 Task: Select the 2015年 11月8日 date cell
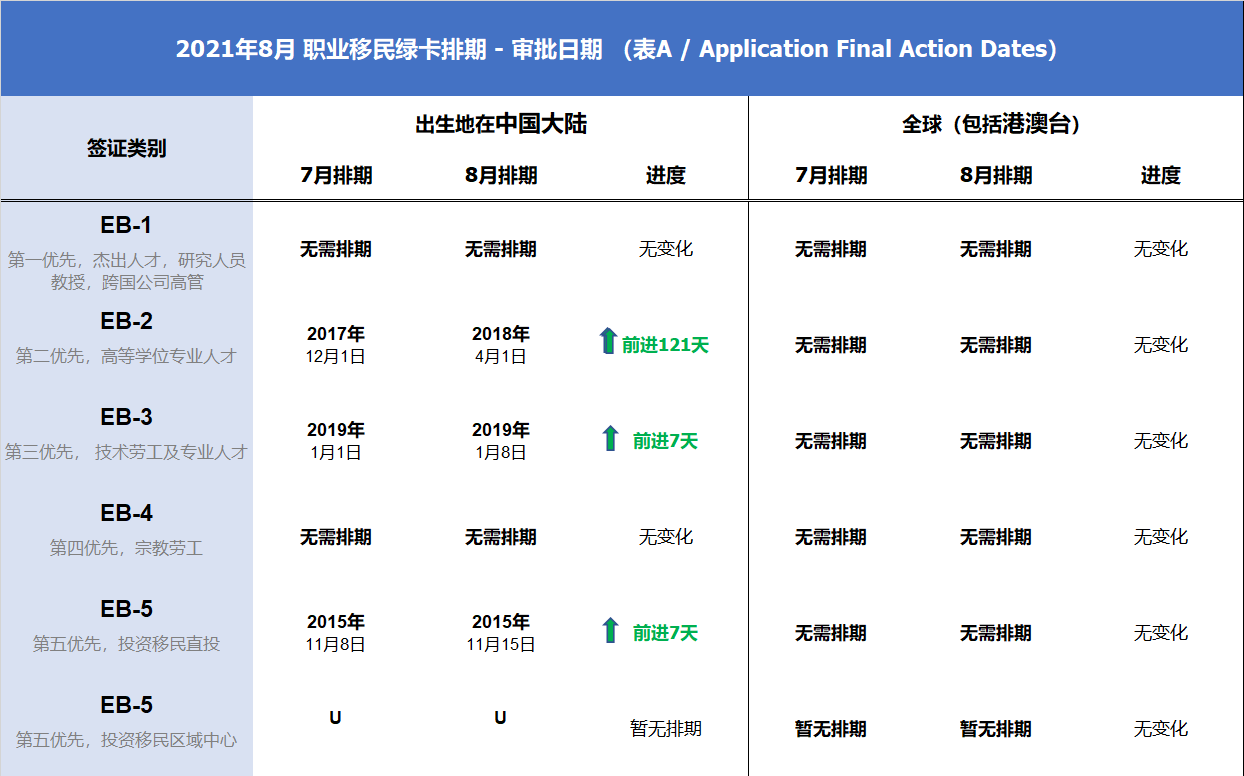point(335,633)
